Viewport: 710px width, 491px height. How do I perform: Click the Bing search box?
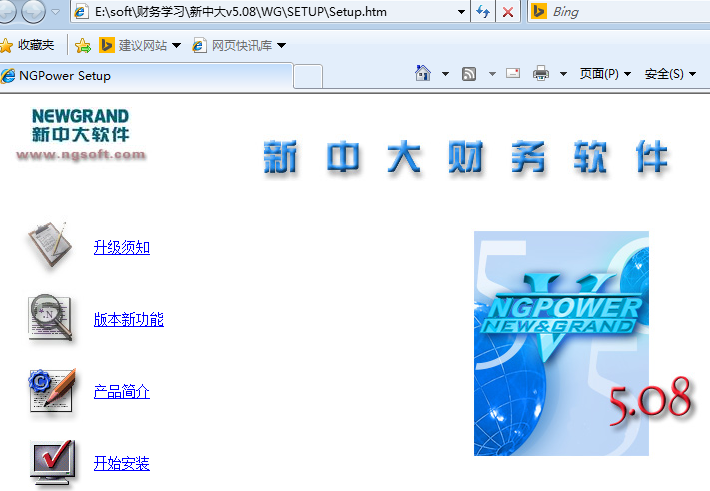point(619,12)
